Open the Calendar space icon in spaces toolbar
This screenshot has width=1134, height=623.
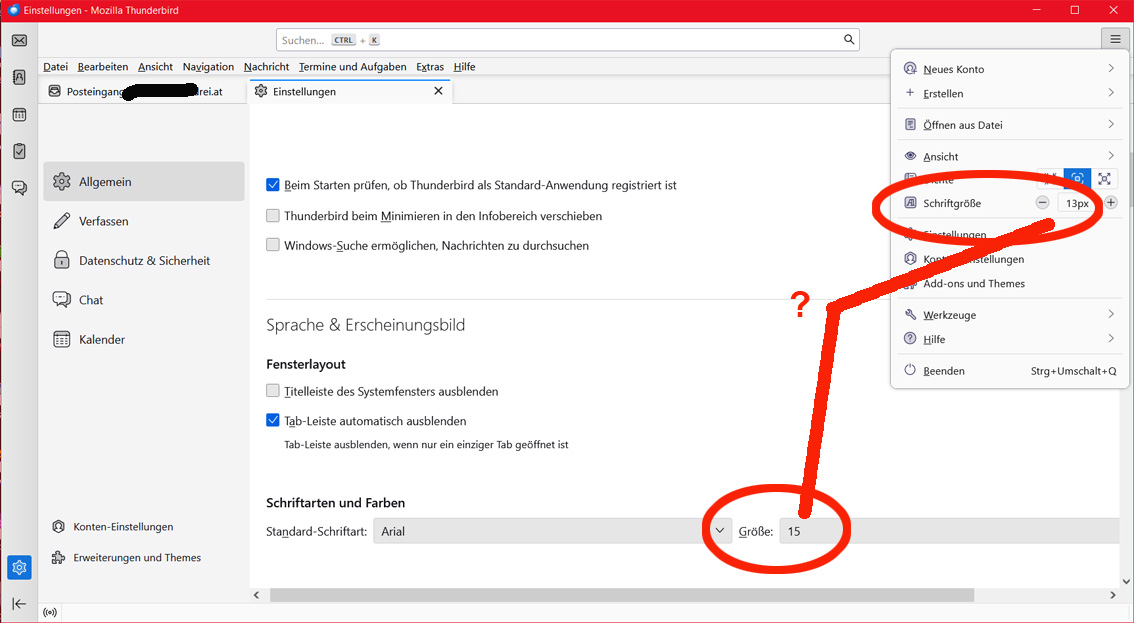click(x=20, y=114)
